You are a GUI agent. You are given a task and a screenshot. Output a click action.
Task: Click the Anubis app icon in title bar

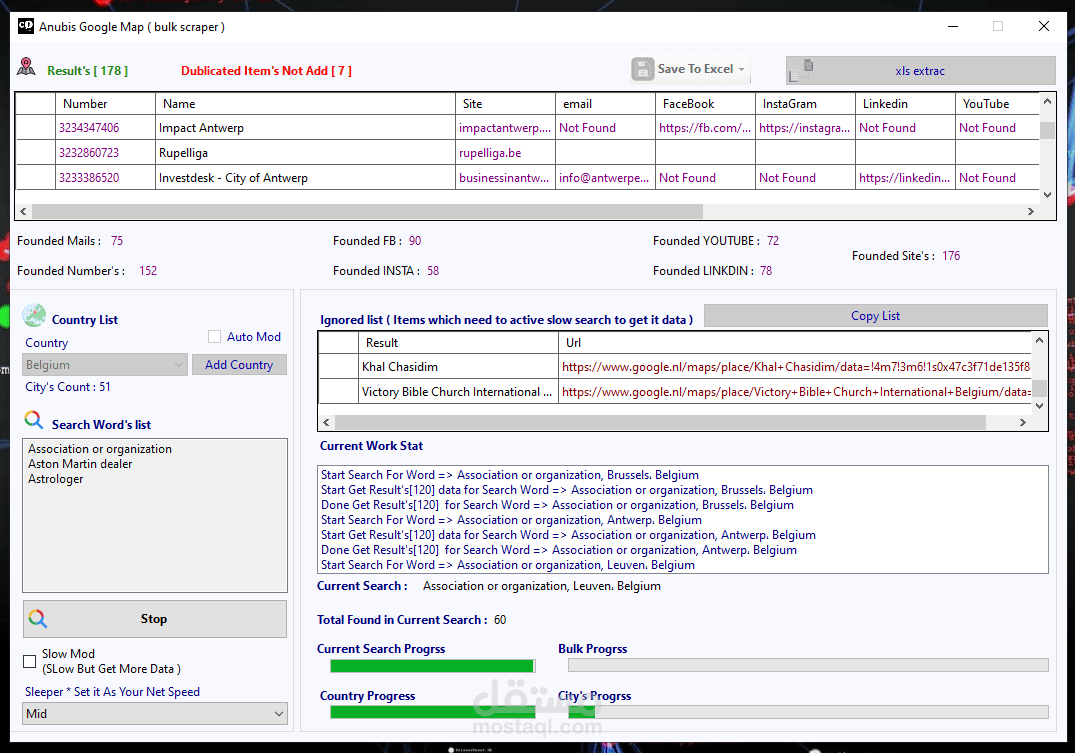tap(26, 26)
